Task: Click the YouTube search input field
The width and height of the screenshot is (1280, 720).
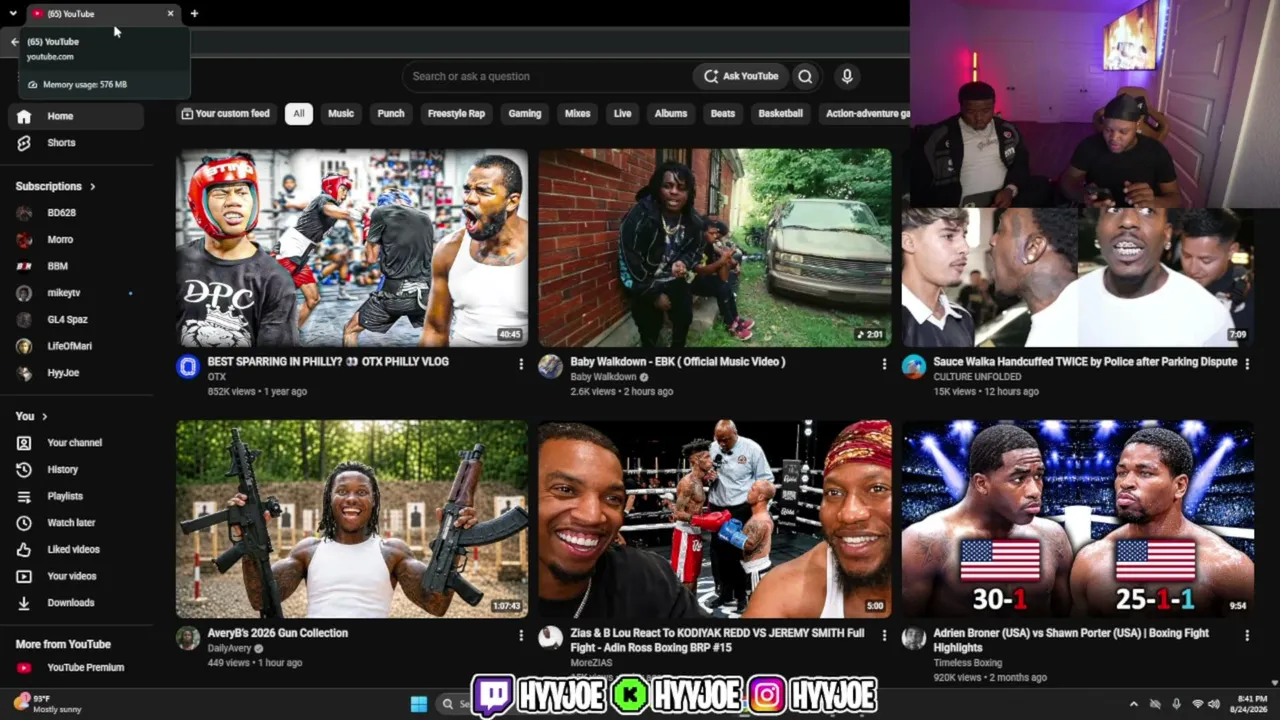Action: pyautogui.click(x=547, y=76)
